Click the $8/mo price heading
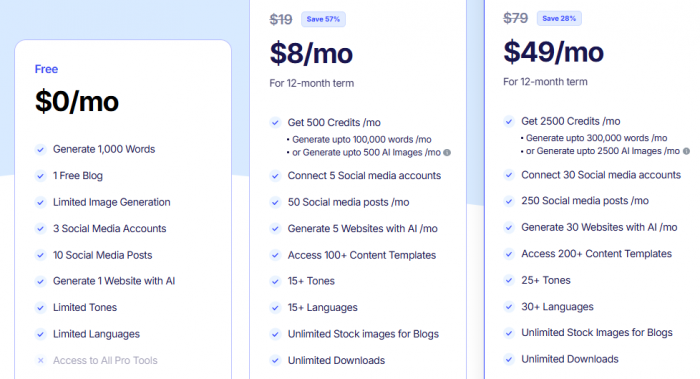This screenshot has height=379, width=700. click(311, 54)
